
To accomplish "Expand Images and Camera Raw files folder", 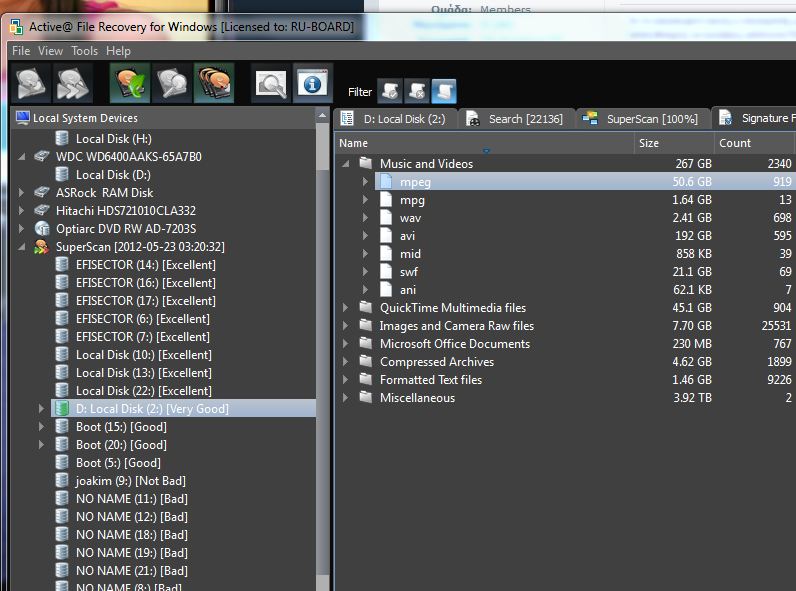I will (x=346, y=326).
